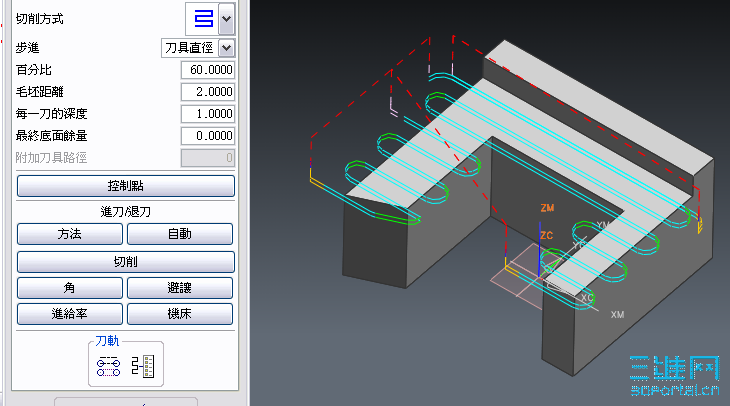This screenshot has width=730, height=406.
Task: Click the 自動 engage/retract button
Action: tap(180, 234)
